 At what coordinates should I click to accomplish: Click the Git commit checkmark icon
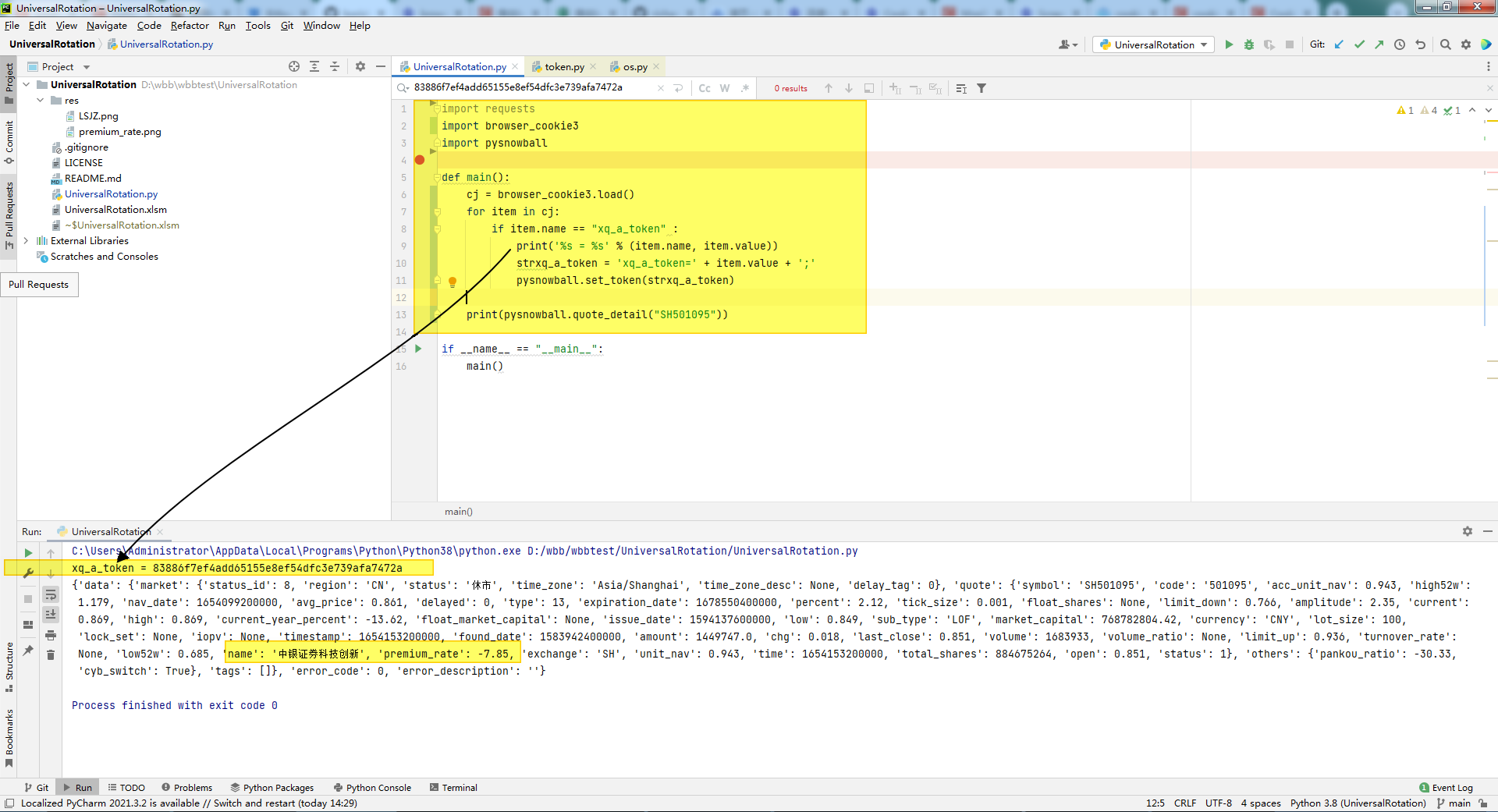coord(1359,44)
